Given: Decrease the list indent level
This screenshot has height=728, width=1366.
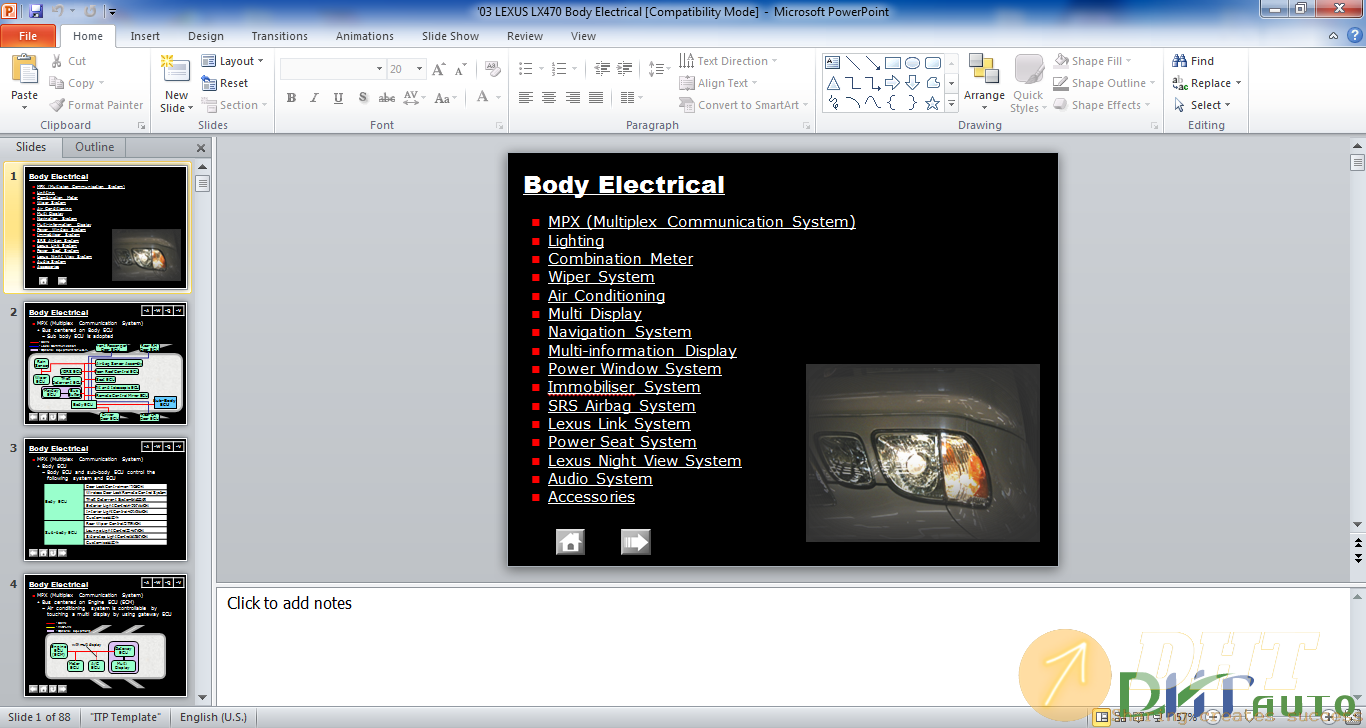Looking at the screenshot, I should 602,69.
